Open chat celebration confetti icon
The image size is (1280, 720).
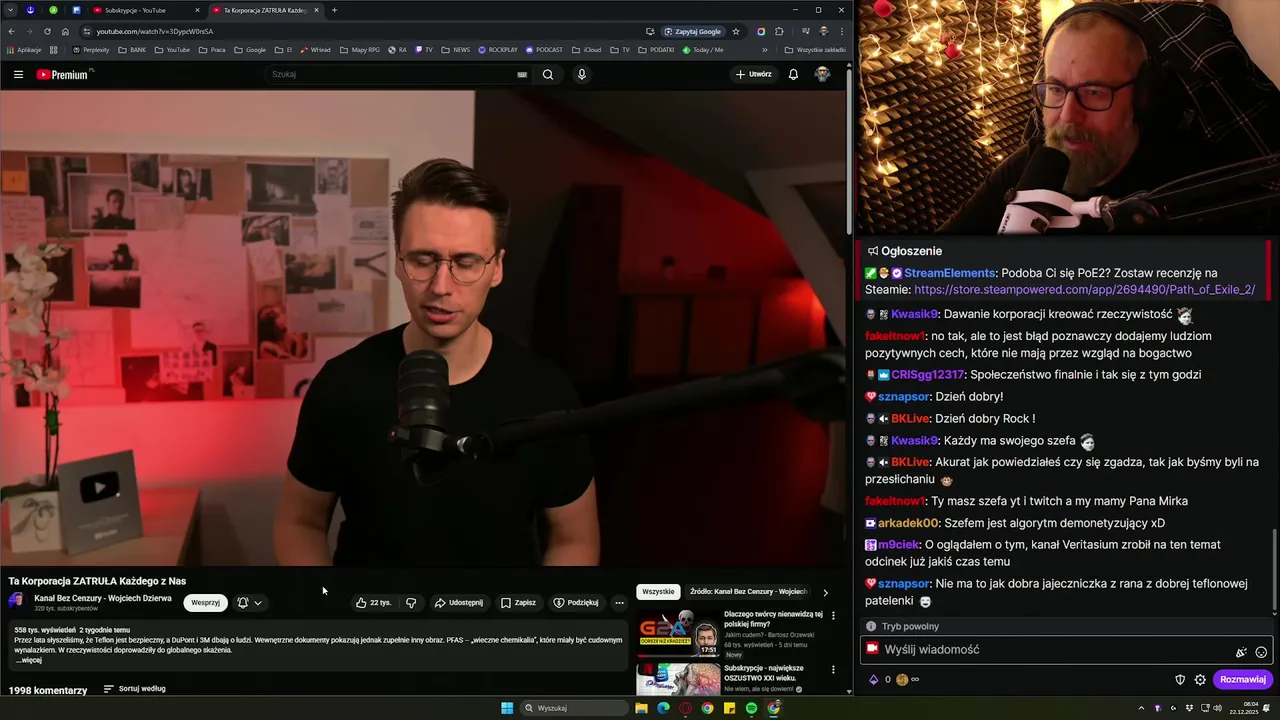point(1241,652)
